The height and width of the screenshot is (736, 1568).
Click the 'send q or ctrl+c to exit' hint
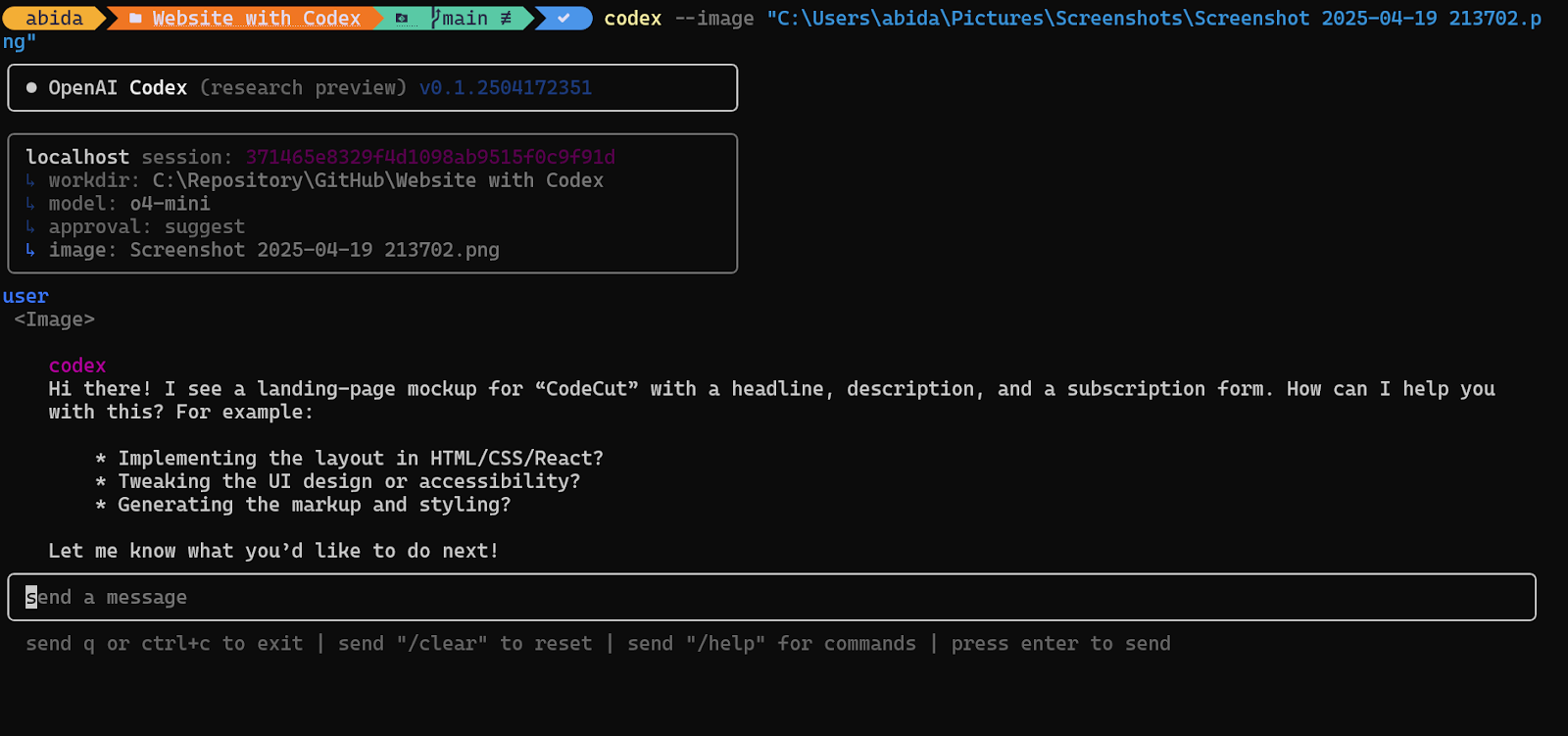pos(165,644)
